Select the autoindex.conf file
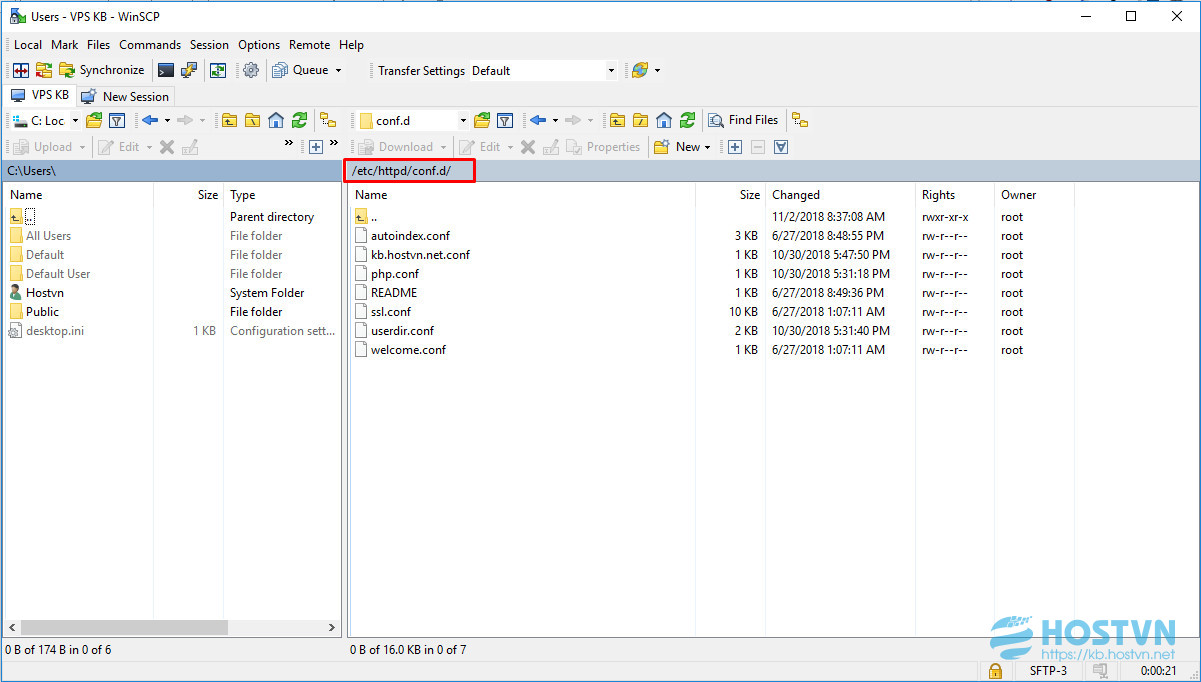This screenshot has height=682, width=1201. coord(410,236)
